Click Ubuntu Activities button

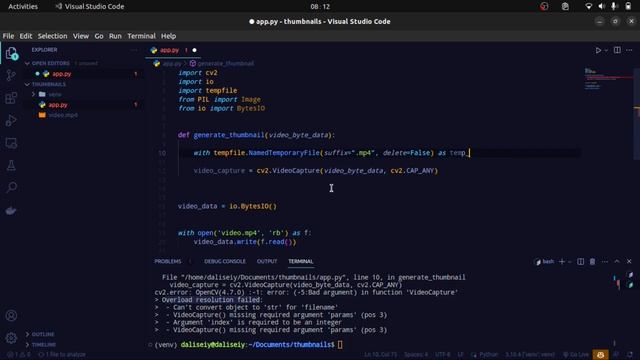tap(23, 7)
